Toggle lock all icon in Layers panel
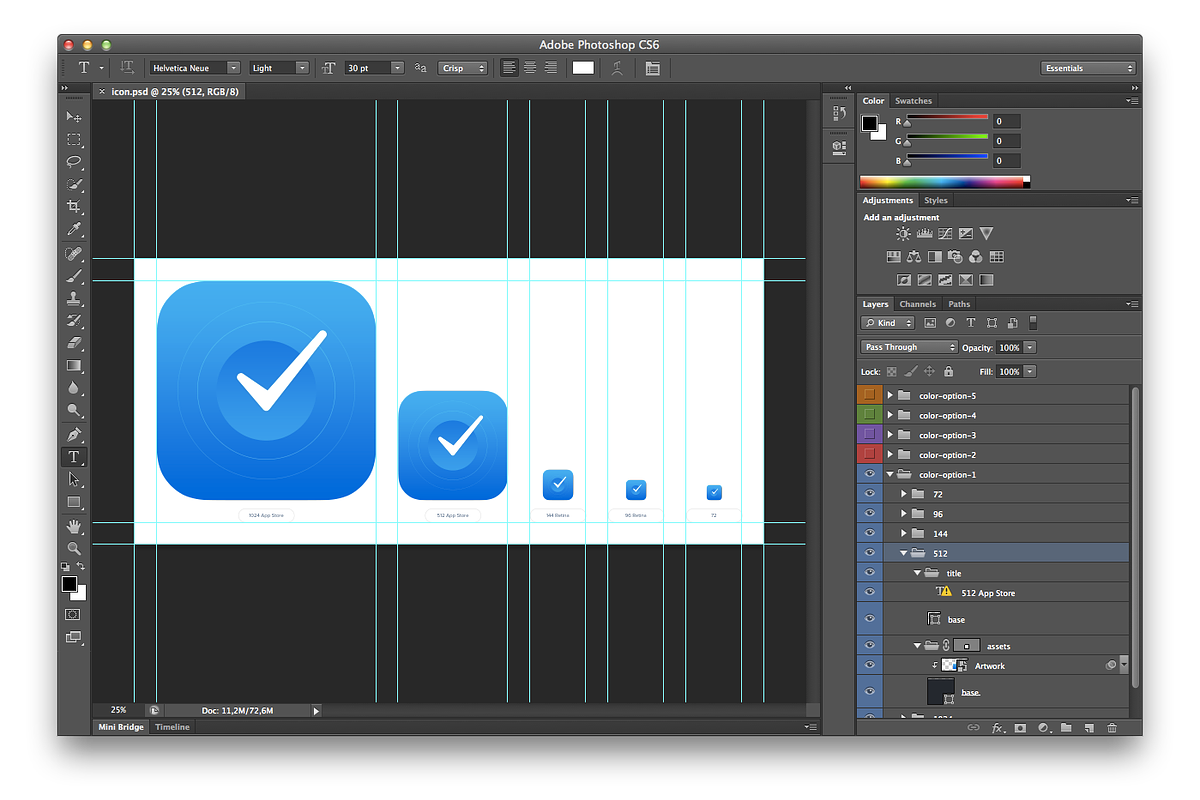The width and height of the screenshot is (1200, 800). click(x=948, y=371)
